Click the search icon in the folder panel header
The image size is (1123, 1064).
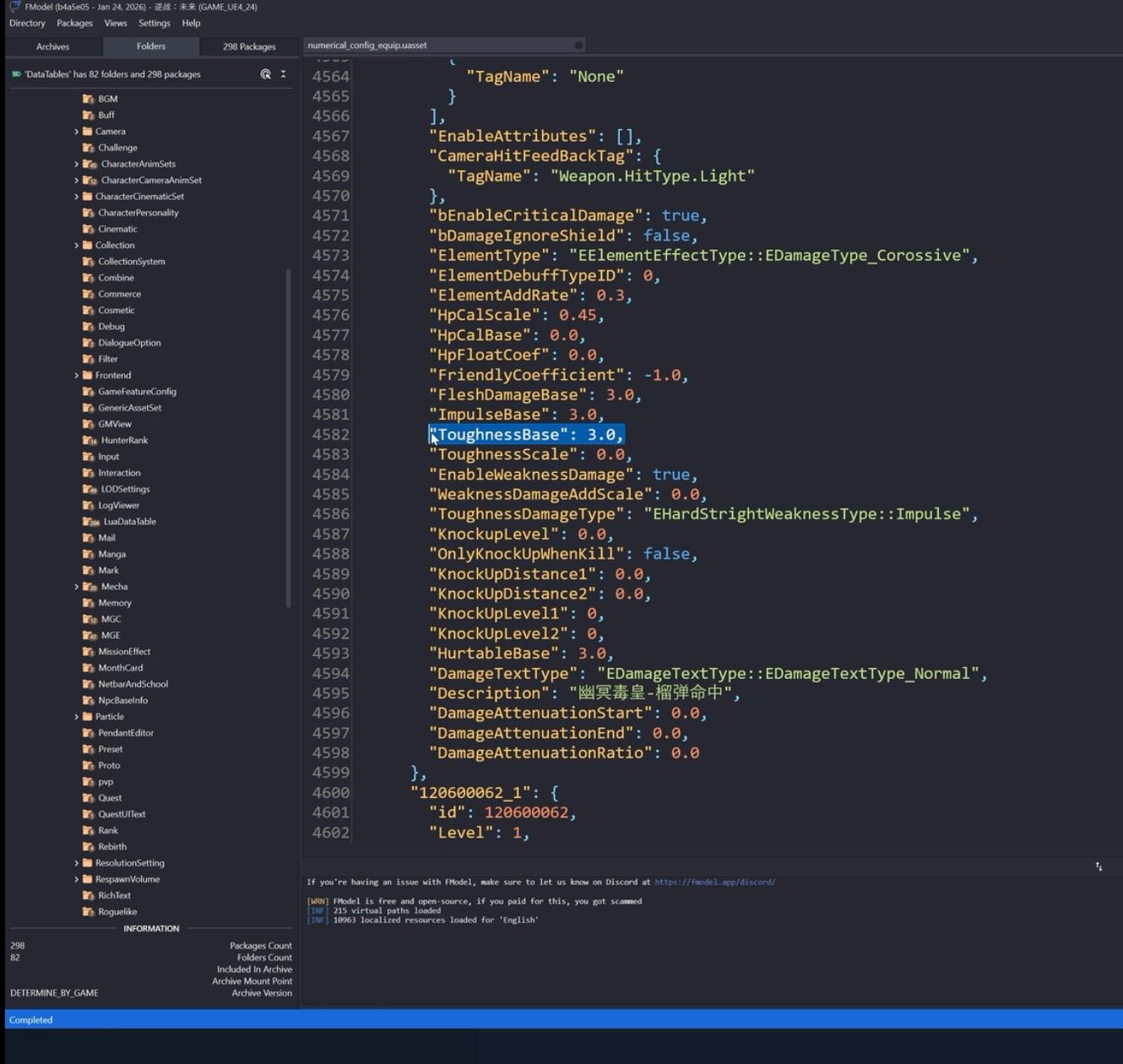(265, 74)
